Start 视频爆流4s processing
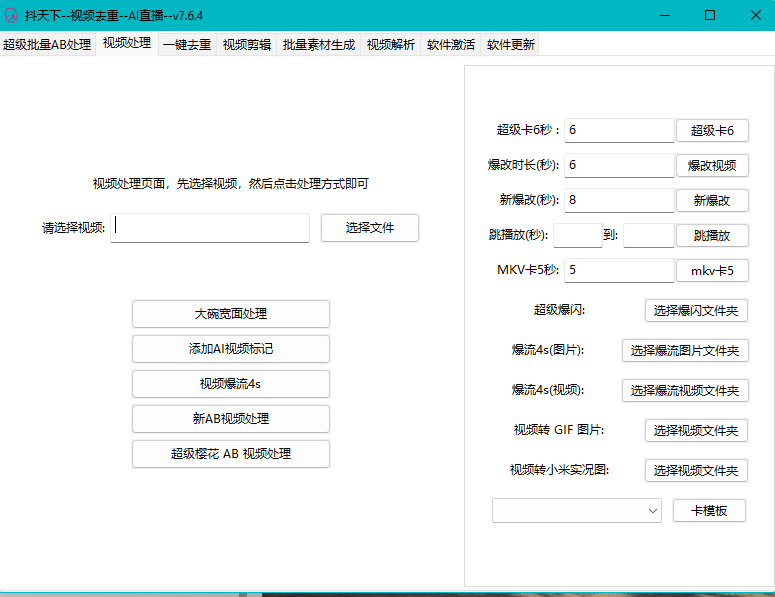 [x=230, y=384]
